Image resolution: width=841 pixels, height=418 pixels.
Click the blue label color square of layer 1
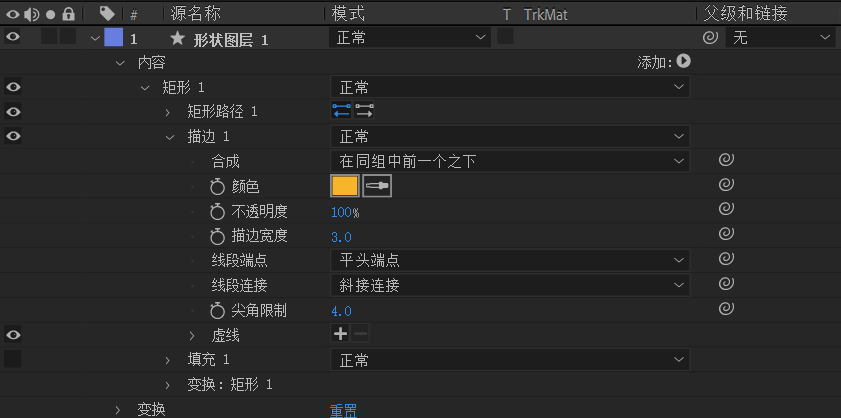tap(113, 38)
